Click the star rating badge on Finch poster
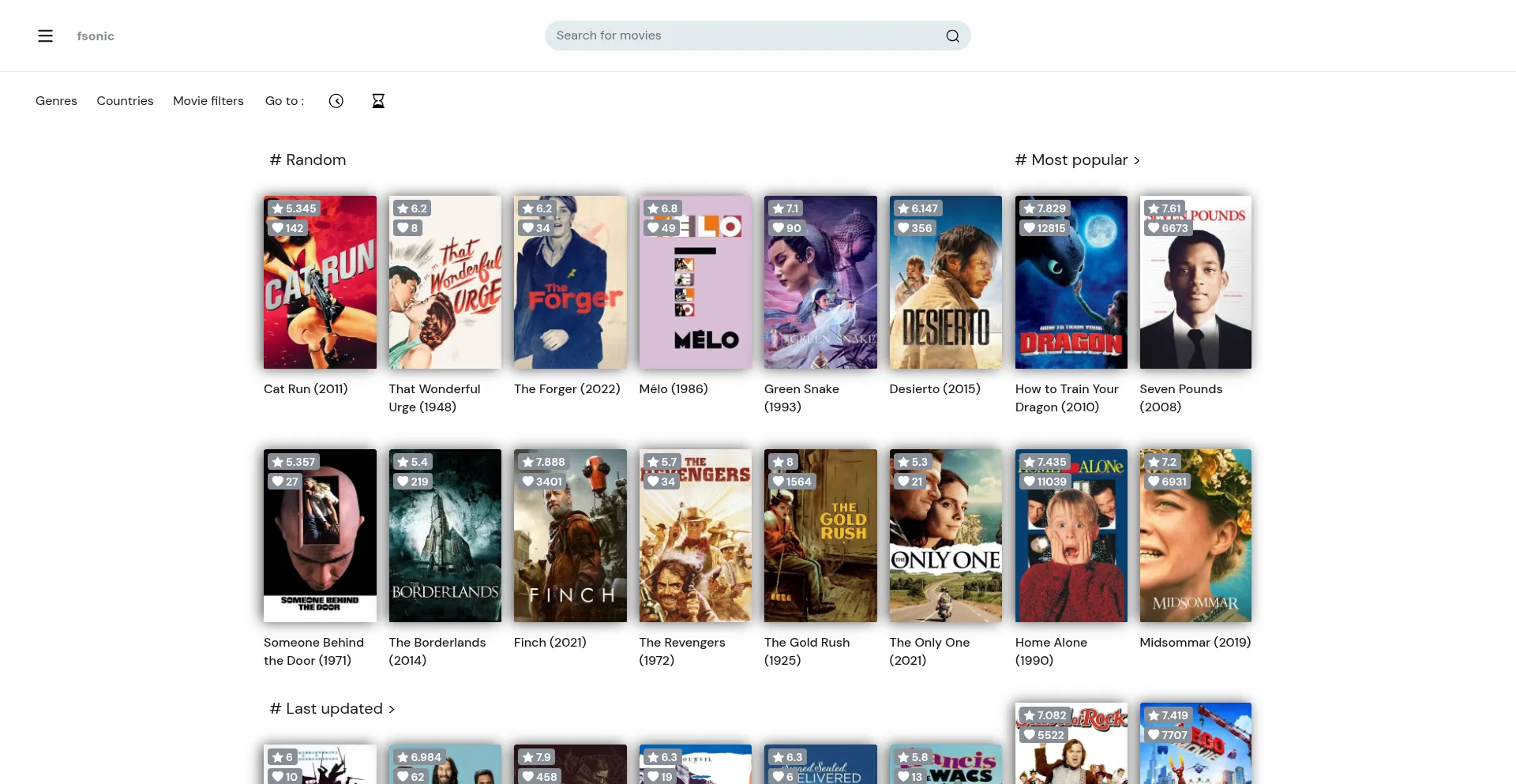Screen dimensions: 1516x784 coord(542,462)
